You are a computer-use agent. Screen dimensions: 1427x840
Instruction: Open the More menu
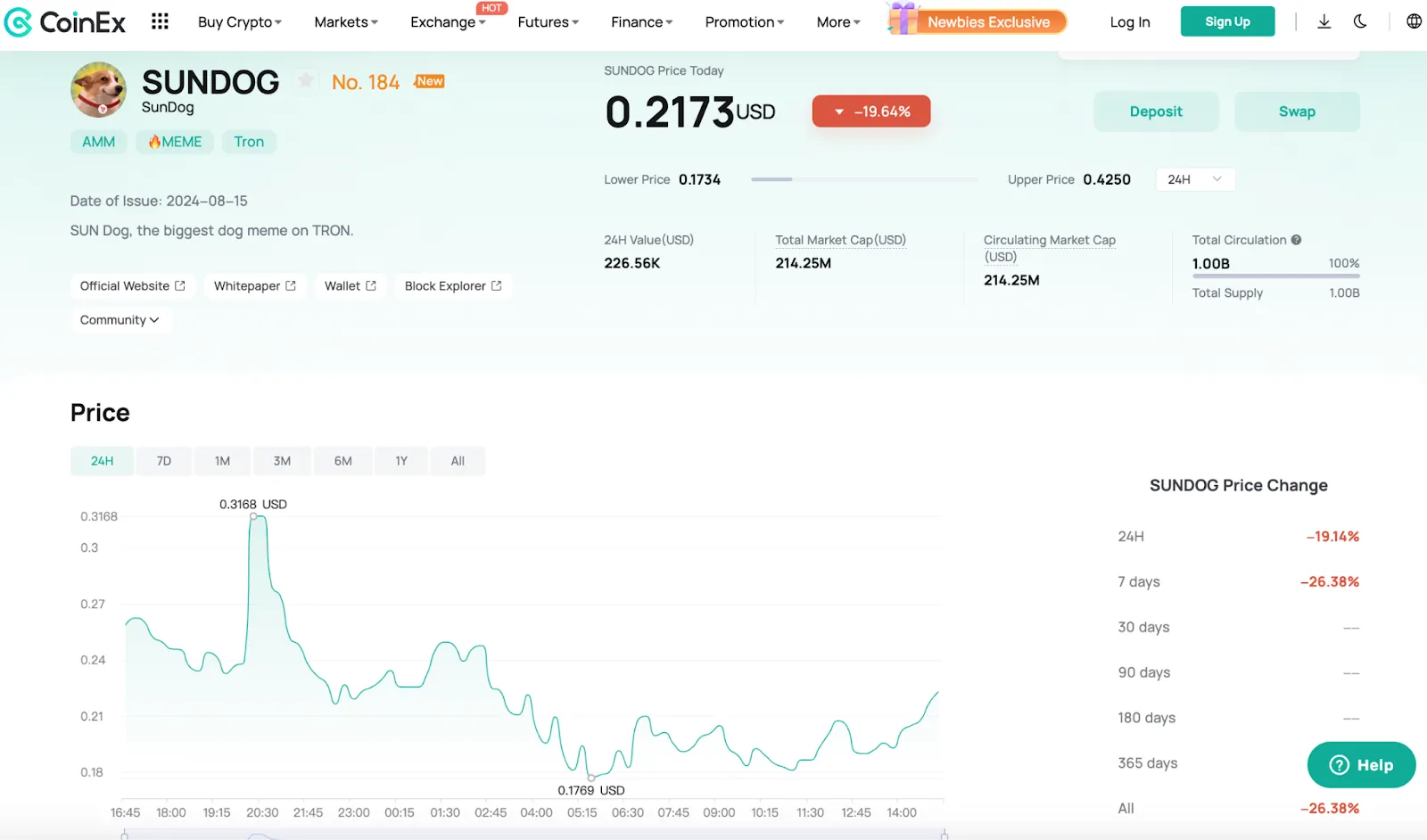[x=838, y=21]
